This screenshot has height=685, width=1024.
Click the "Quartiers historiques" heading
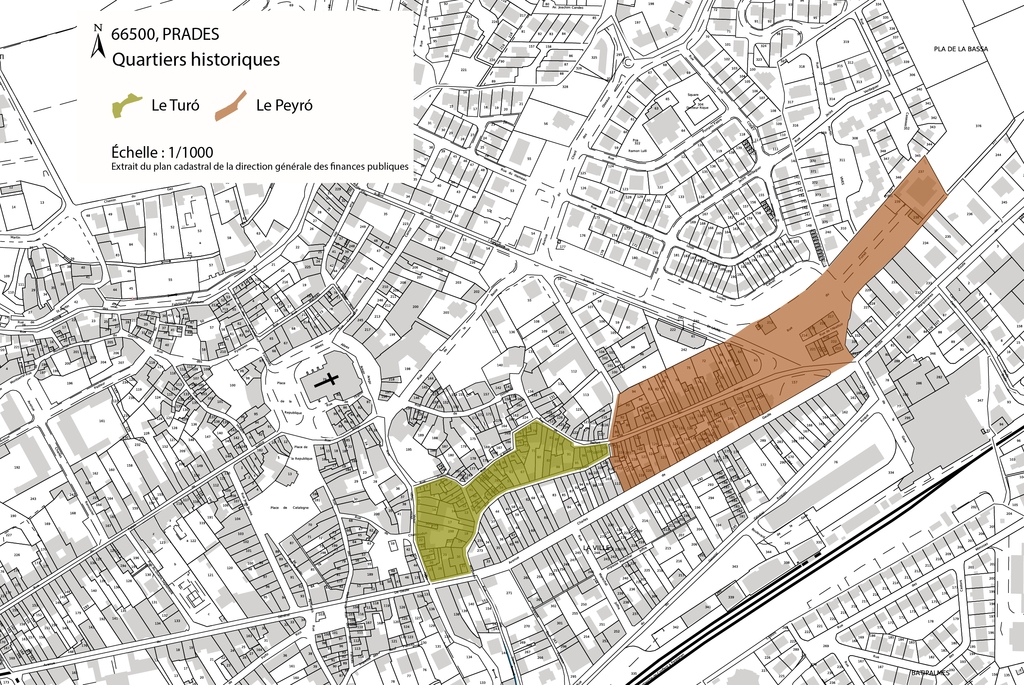click(x=196, y=59)
